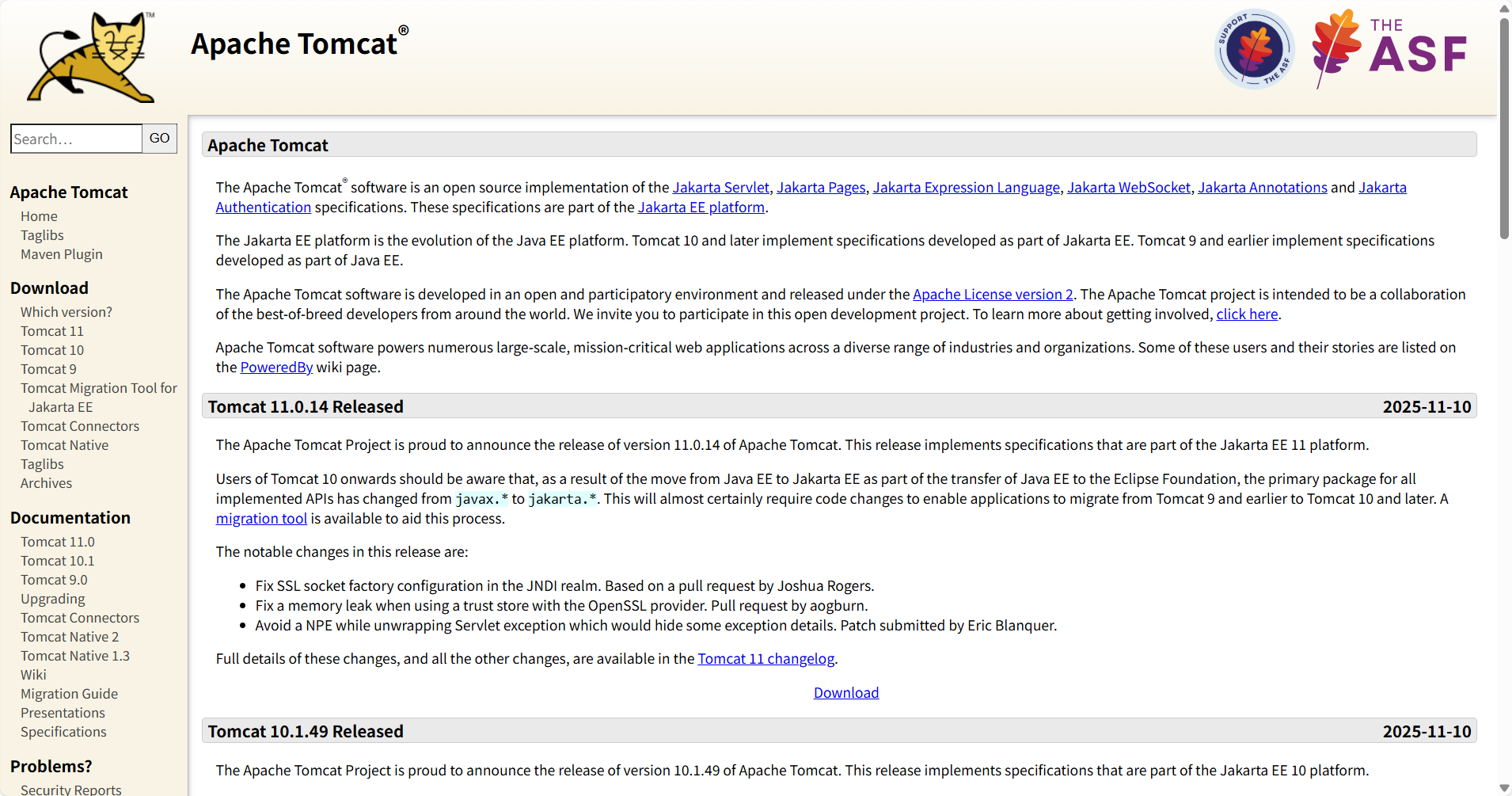Viewport: 1512px width, 796px height.
Task: Follow the Jakarta Servlet link
Action: (x=721, y=188)
